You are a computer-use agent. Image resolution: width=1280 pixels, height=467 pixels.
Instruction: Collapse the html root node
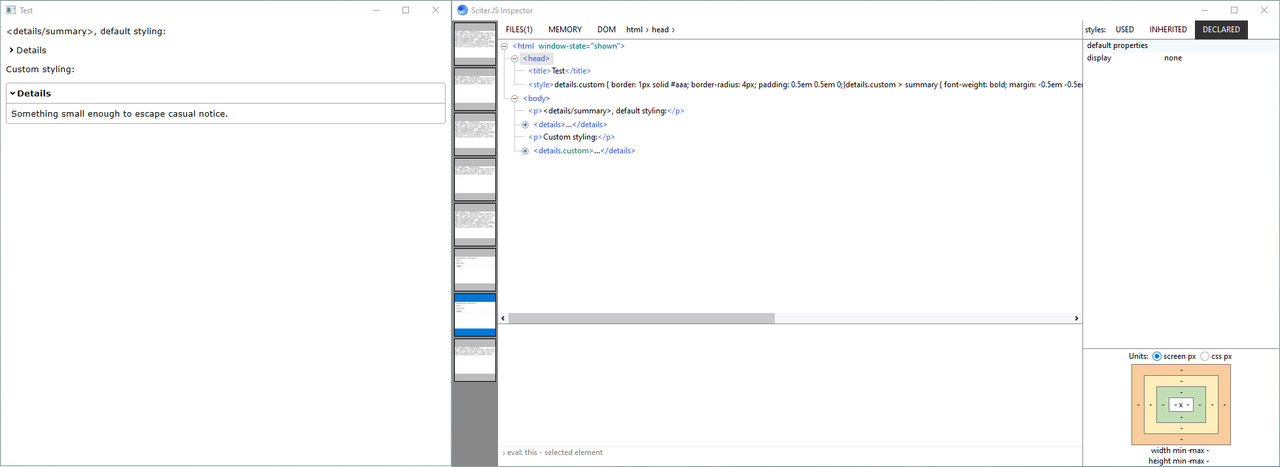coord(504,46)
